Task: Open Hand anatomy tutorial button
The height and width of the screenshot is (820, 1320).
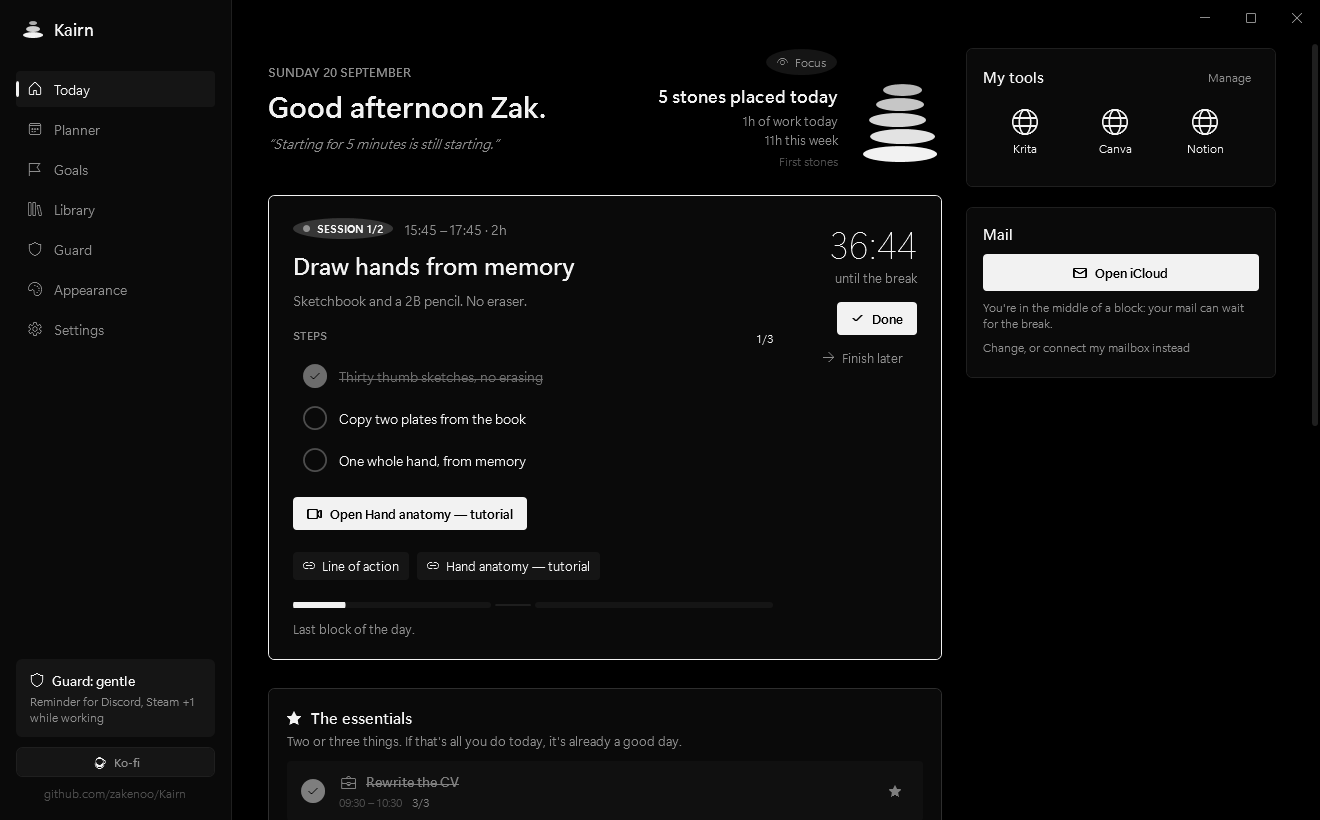Action: coord(410,514)
